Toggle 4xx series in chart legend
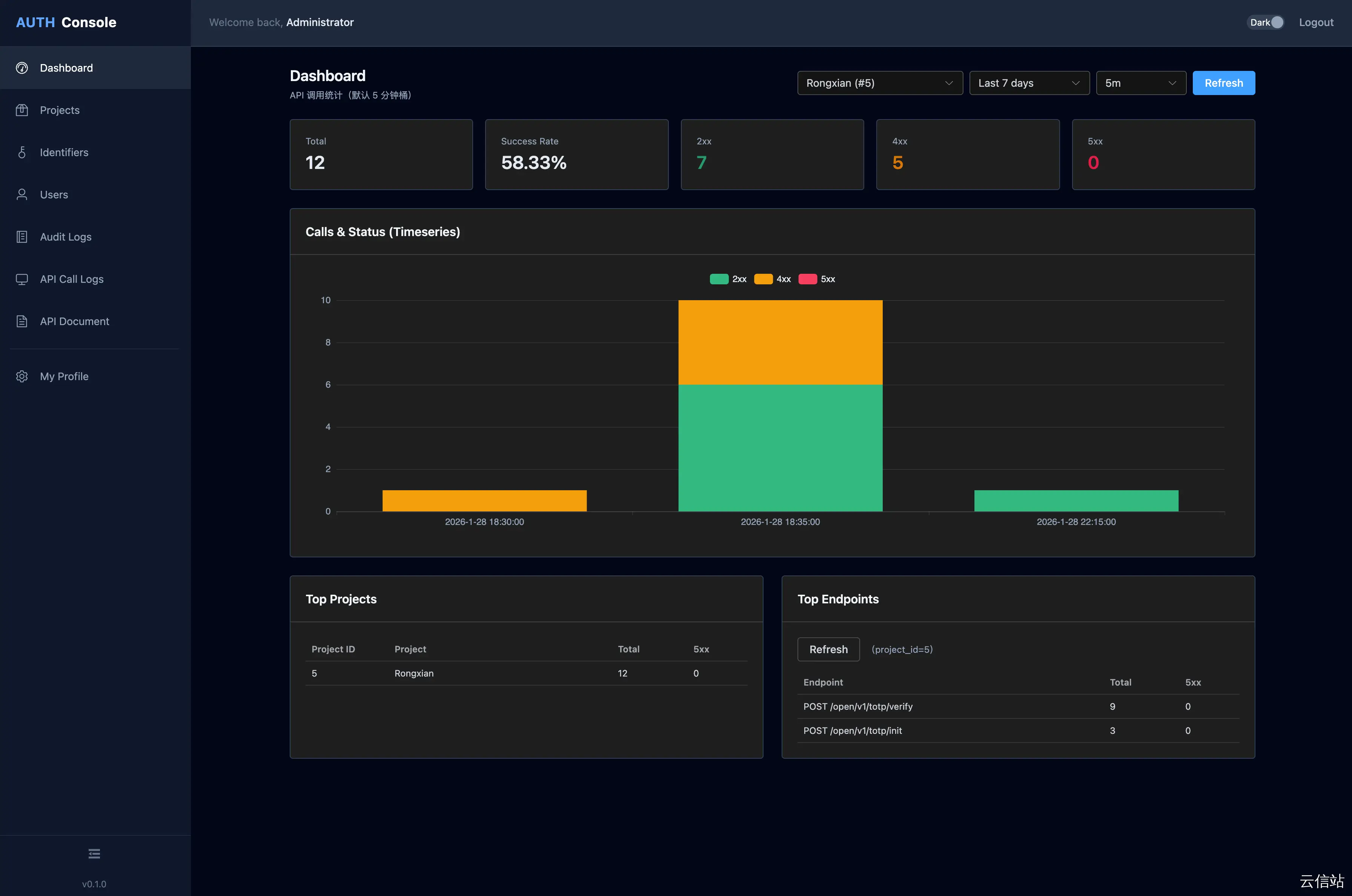This screenshot has width=1352, height=896. (772, 279)
